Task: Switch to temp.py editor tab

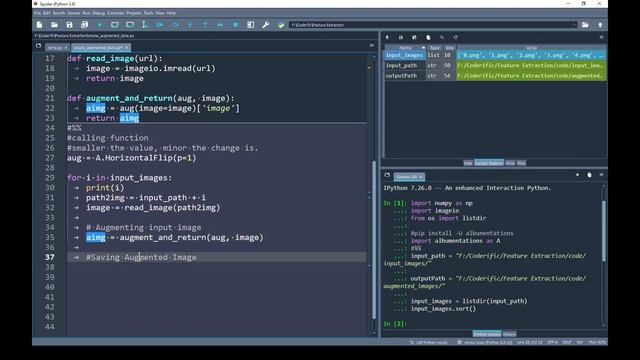Action: (55, 48)
